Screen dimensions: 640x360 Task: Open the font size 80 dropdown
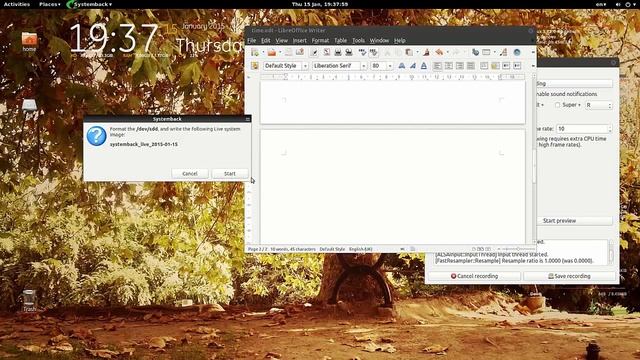tap(390, 66)
